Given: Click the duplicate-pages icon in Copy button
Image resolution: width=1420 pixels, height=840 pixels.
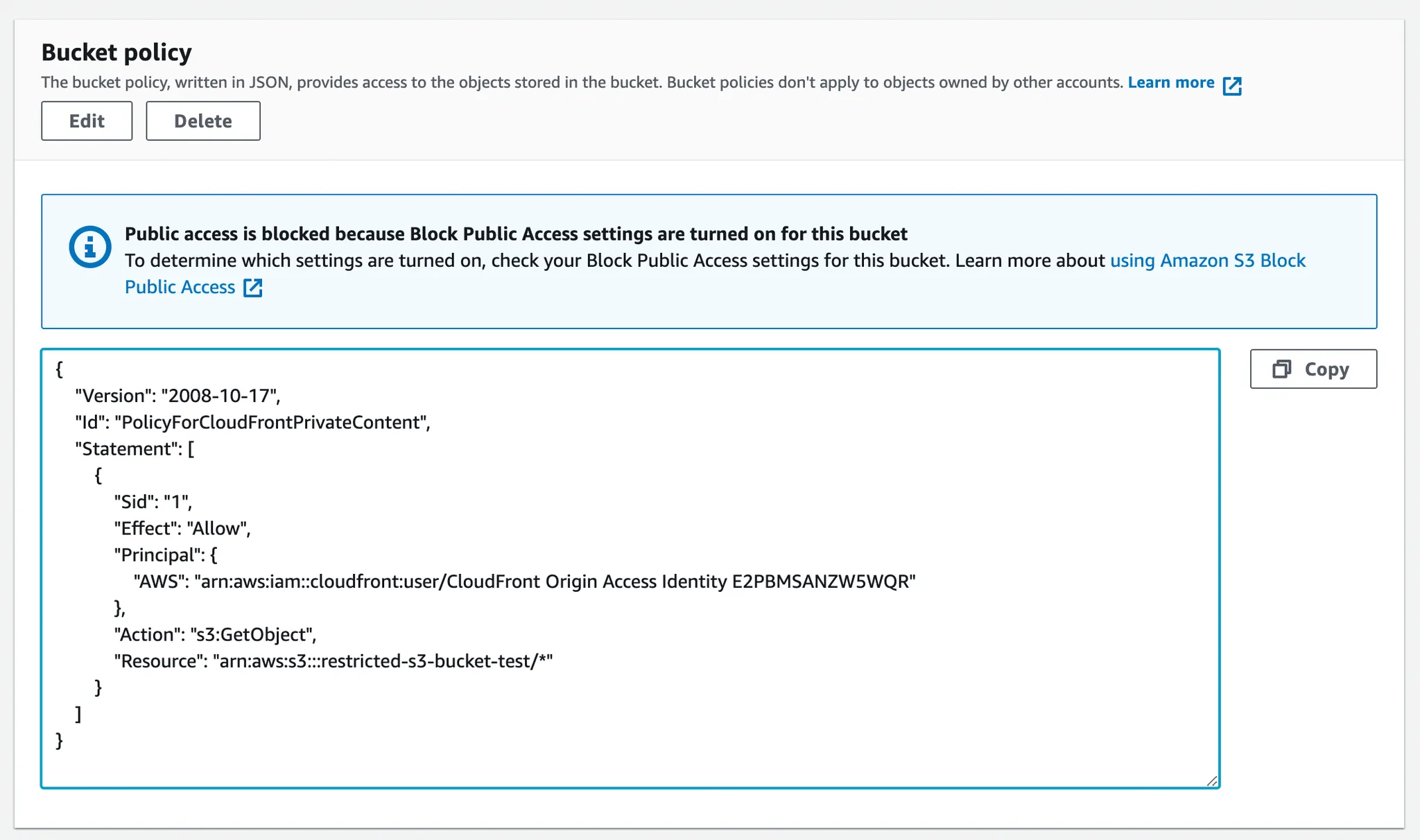Looking at the screenshot, I should pos(1281,369).
